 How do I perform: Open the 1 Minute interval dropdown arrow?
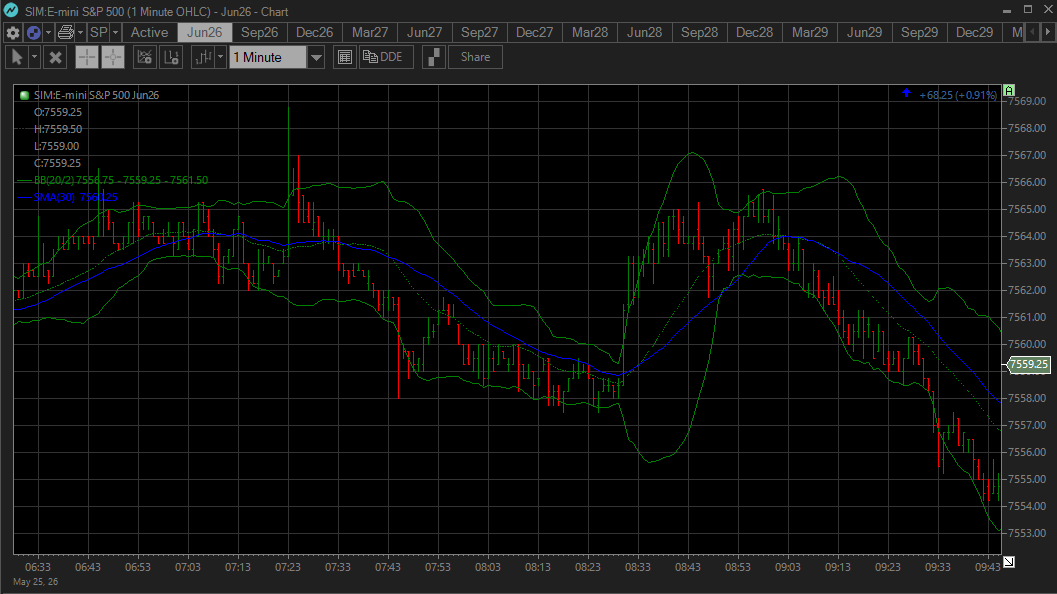pos(315,57)
